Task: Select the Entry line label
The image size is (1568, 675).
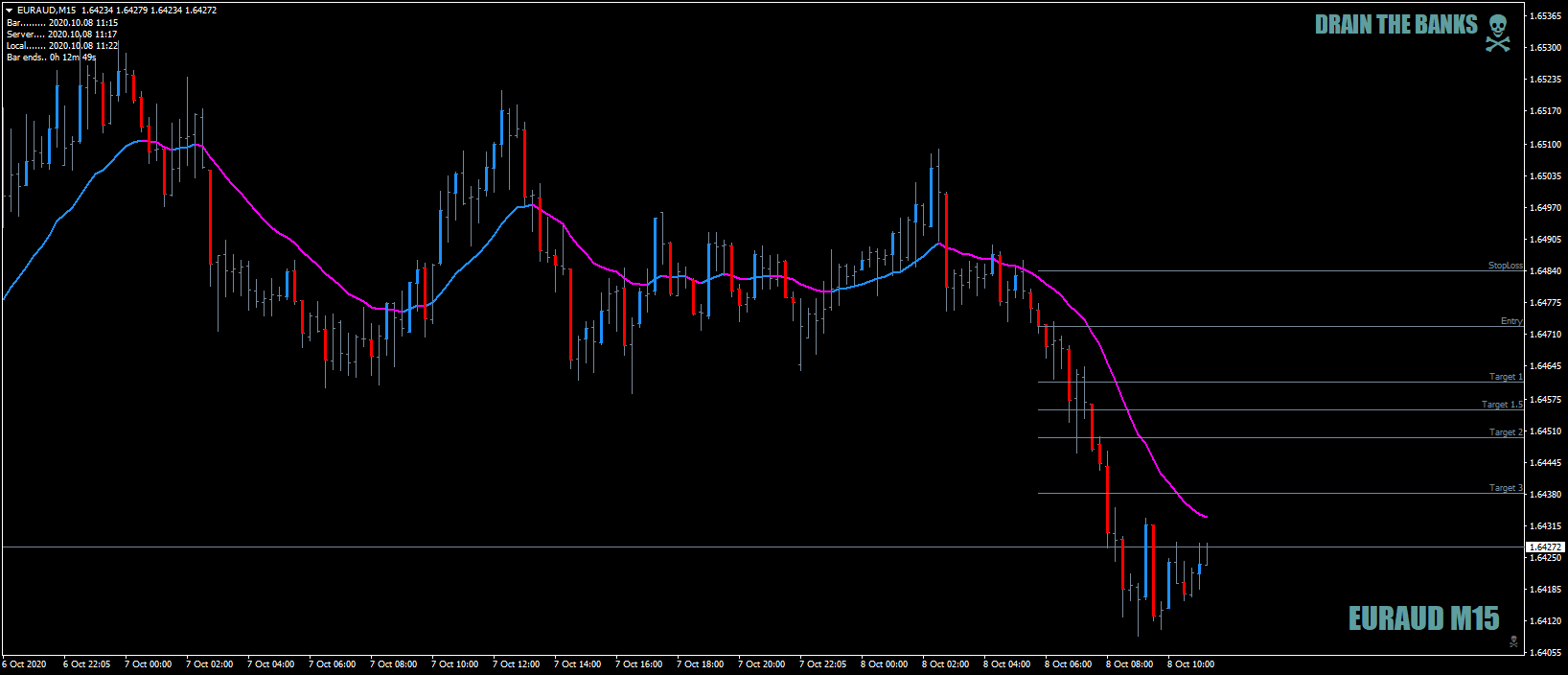Action: pos(1511,321)
